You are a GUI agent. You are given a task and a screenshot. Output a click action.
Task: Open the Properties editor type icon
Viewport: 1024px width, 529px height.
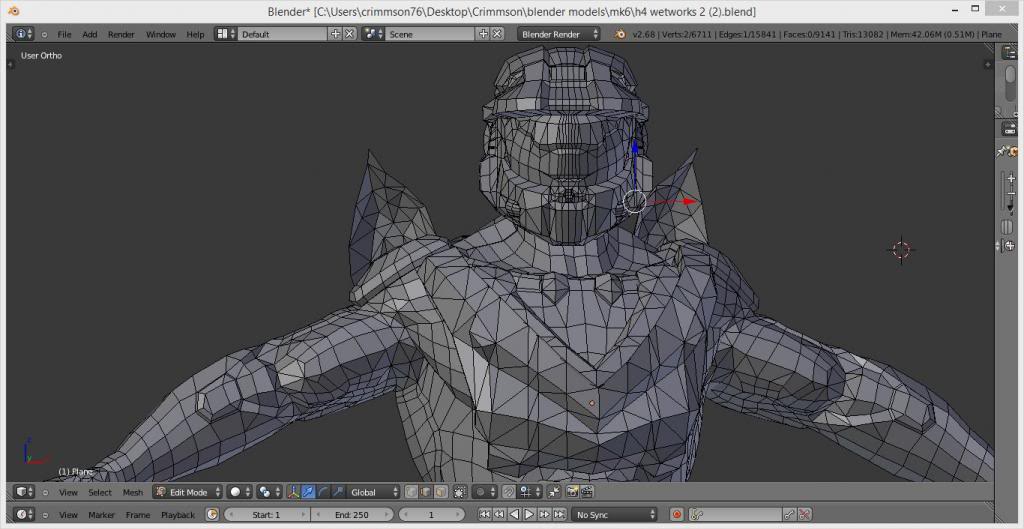tap(1009, 129)
